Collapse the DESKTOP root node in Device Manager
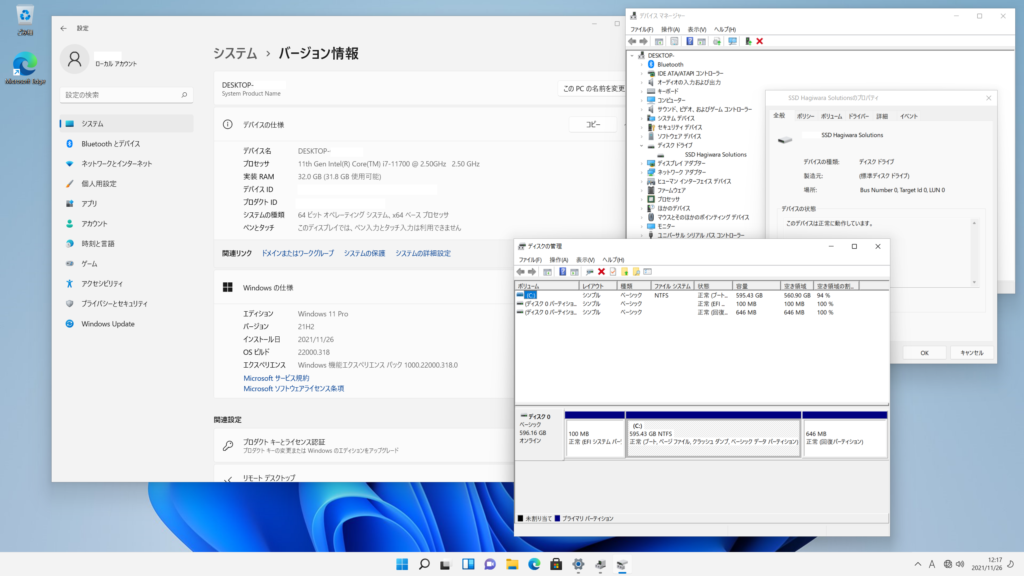Viewport: 1024px width, 576px height. coord(632,56)
